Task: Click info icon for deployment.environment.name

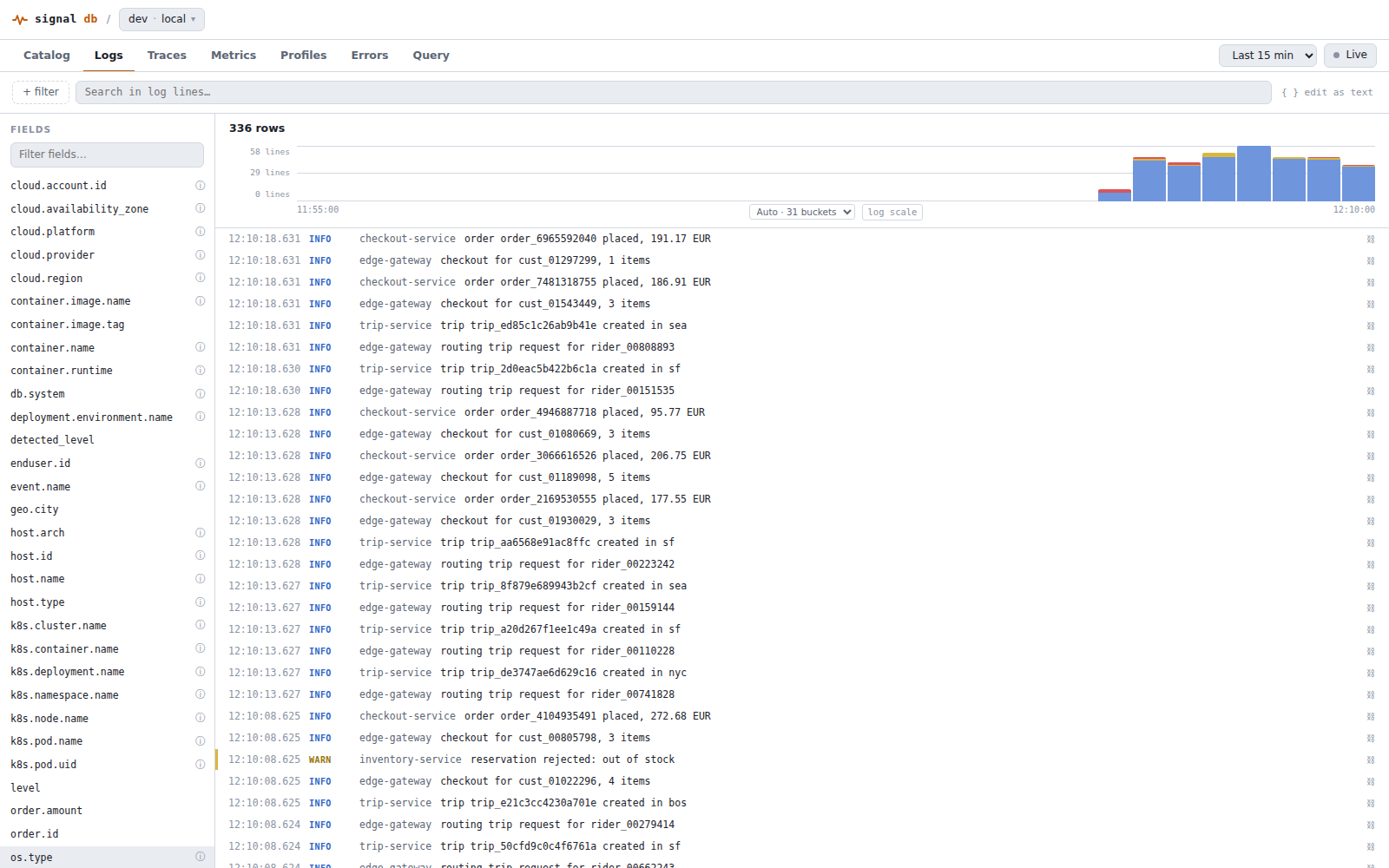Action: (x=201, y=417)
